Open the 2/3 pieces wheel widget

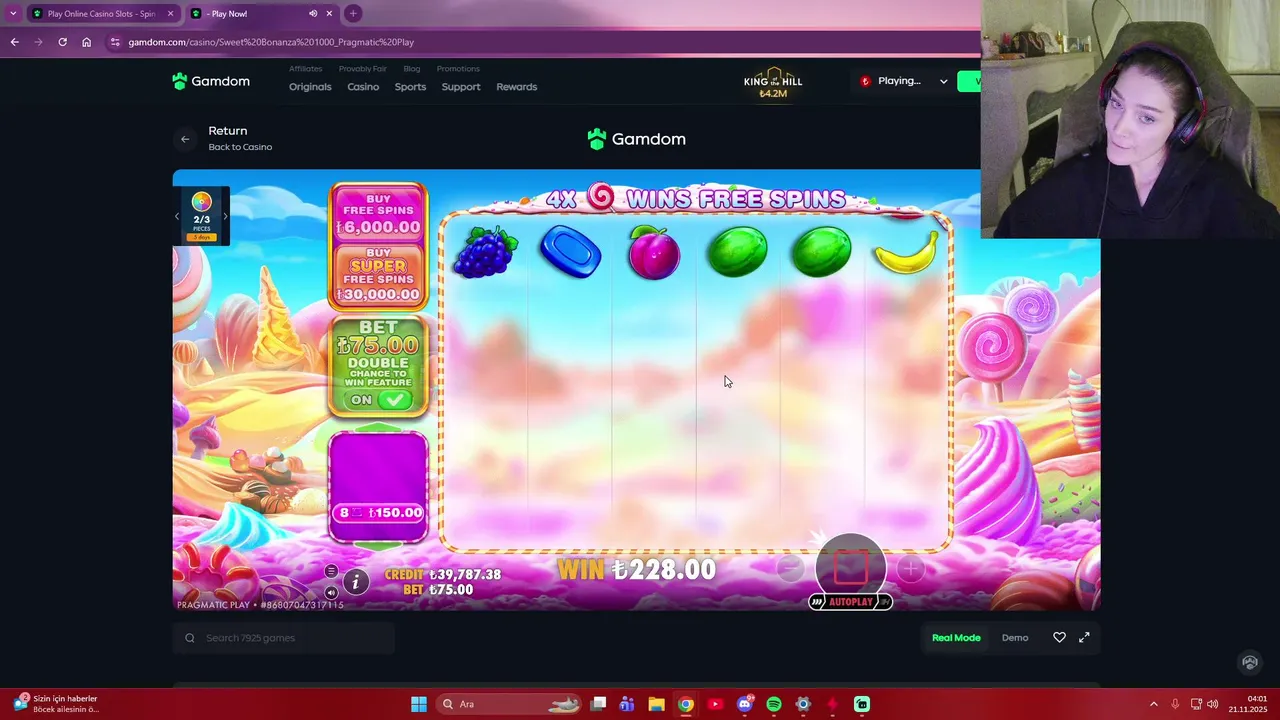(x=202, y=216)
